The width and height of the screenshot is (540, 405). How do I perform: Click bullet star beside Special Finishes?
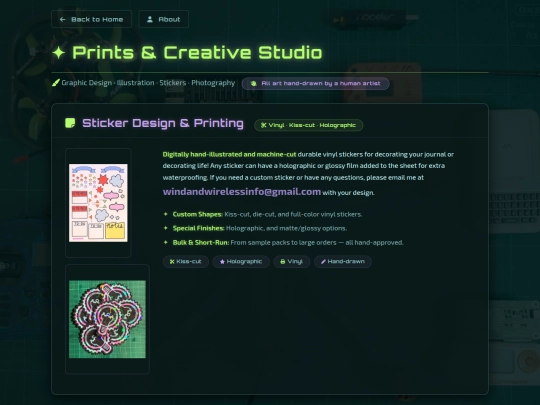(x=166, y=228)
